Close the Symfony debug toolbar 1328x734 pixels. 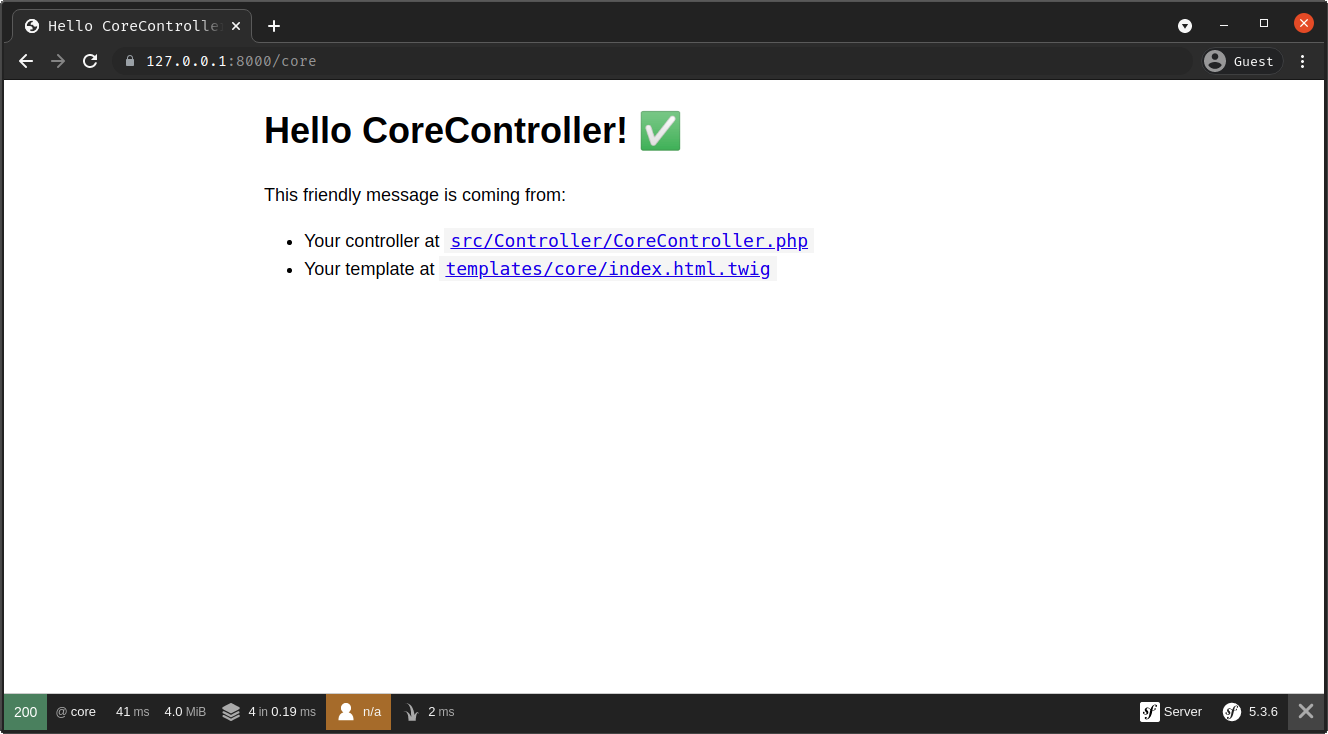coord(1306,712)
